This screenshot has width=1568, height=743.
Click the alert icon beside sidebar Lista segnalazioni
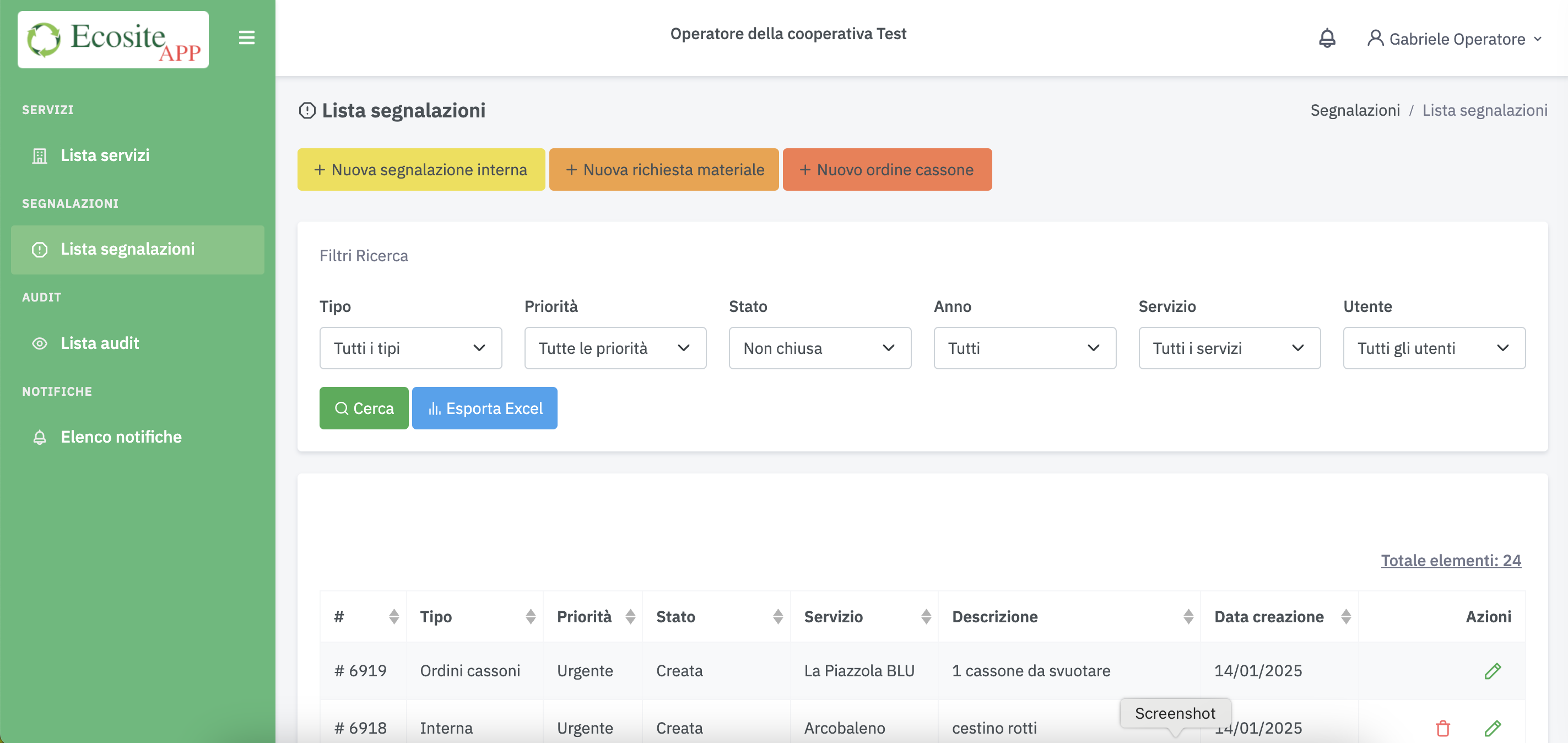coord(40,250)
